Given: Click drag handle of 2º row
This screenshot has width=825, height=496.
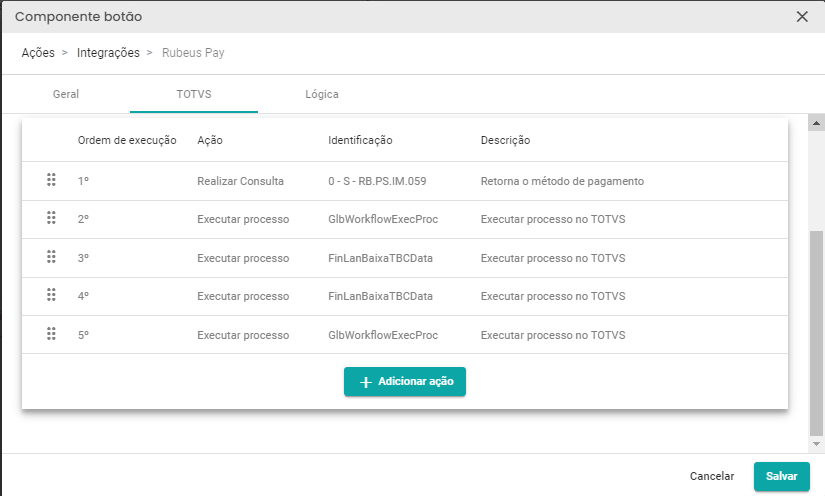Looking at the screenshot, I should (51, 218).
